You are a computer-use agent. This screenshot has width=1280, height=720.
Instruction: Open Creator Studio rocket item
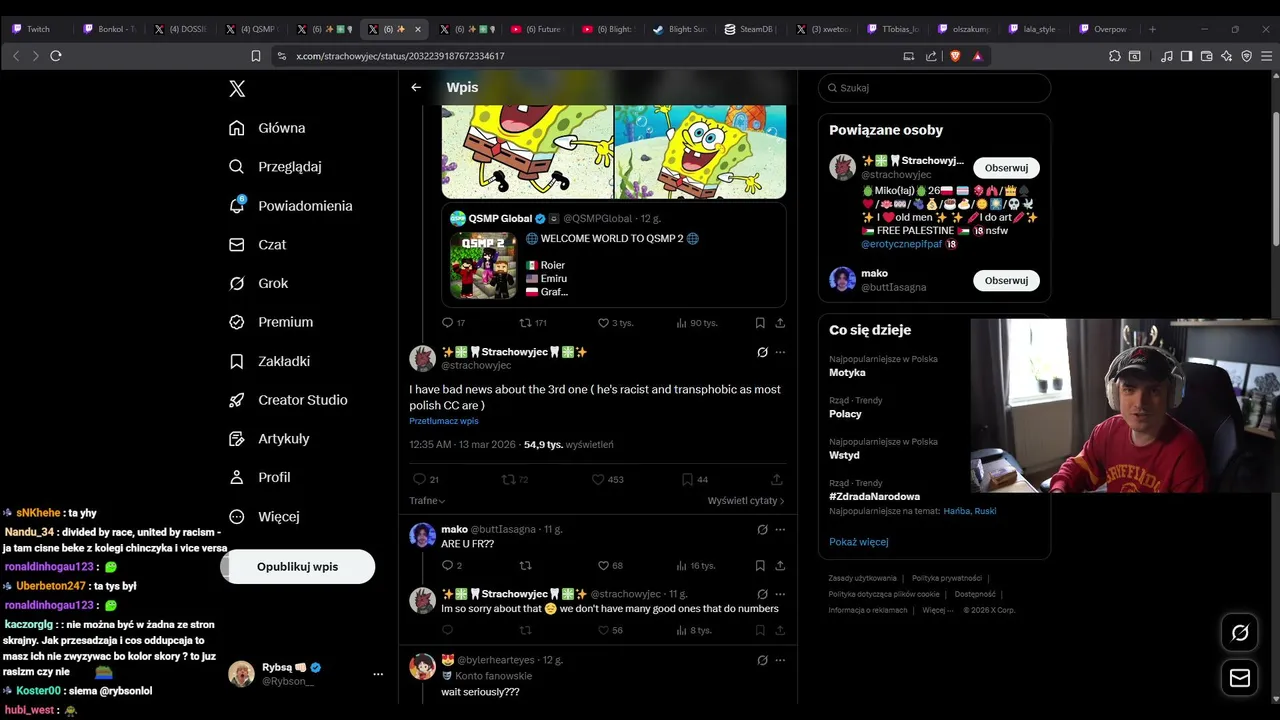click(288, 400)
